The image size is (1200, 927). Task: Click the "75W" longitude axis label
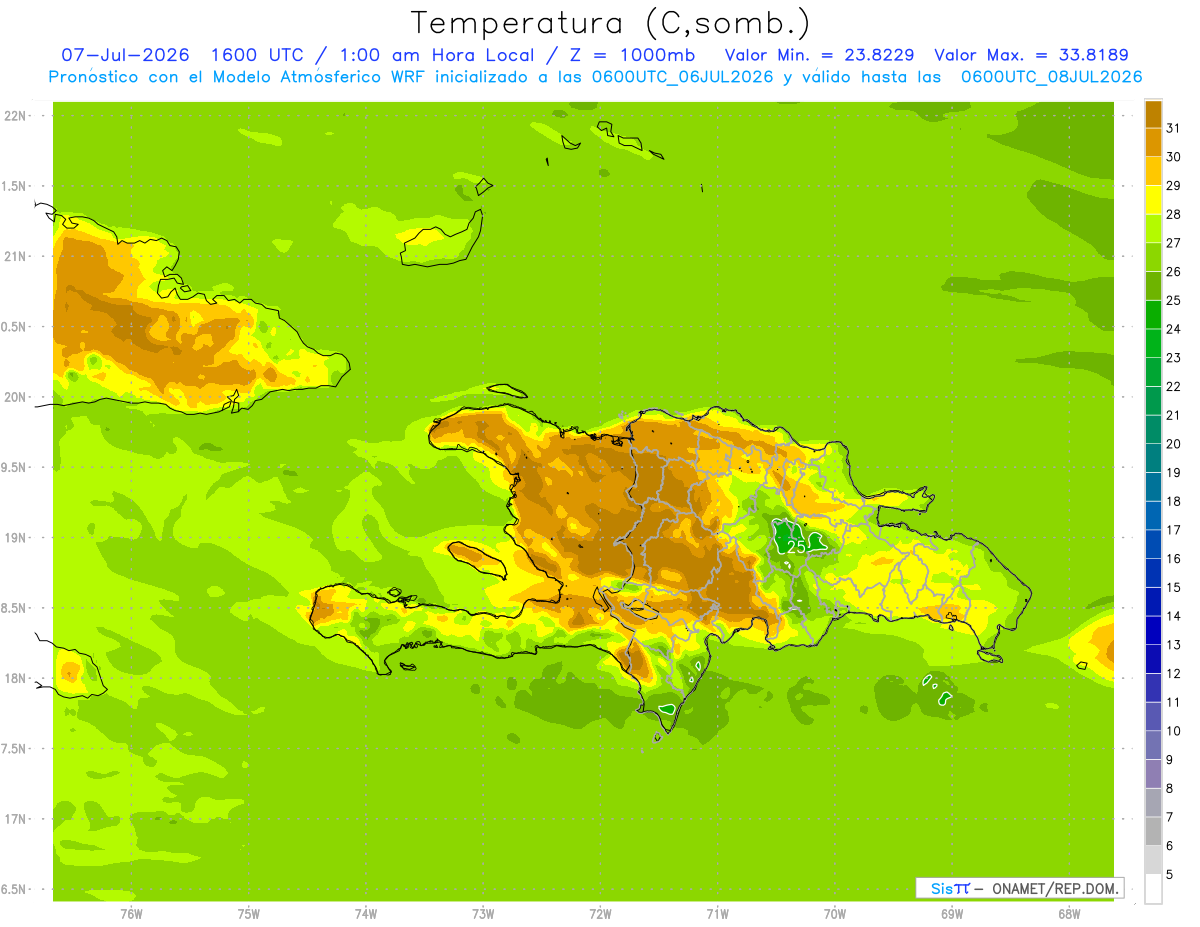pyautogui.click(x=249, y=914)
